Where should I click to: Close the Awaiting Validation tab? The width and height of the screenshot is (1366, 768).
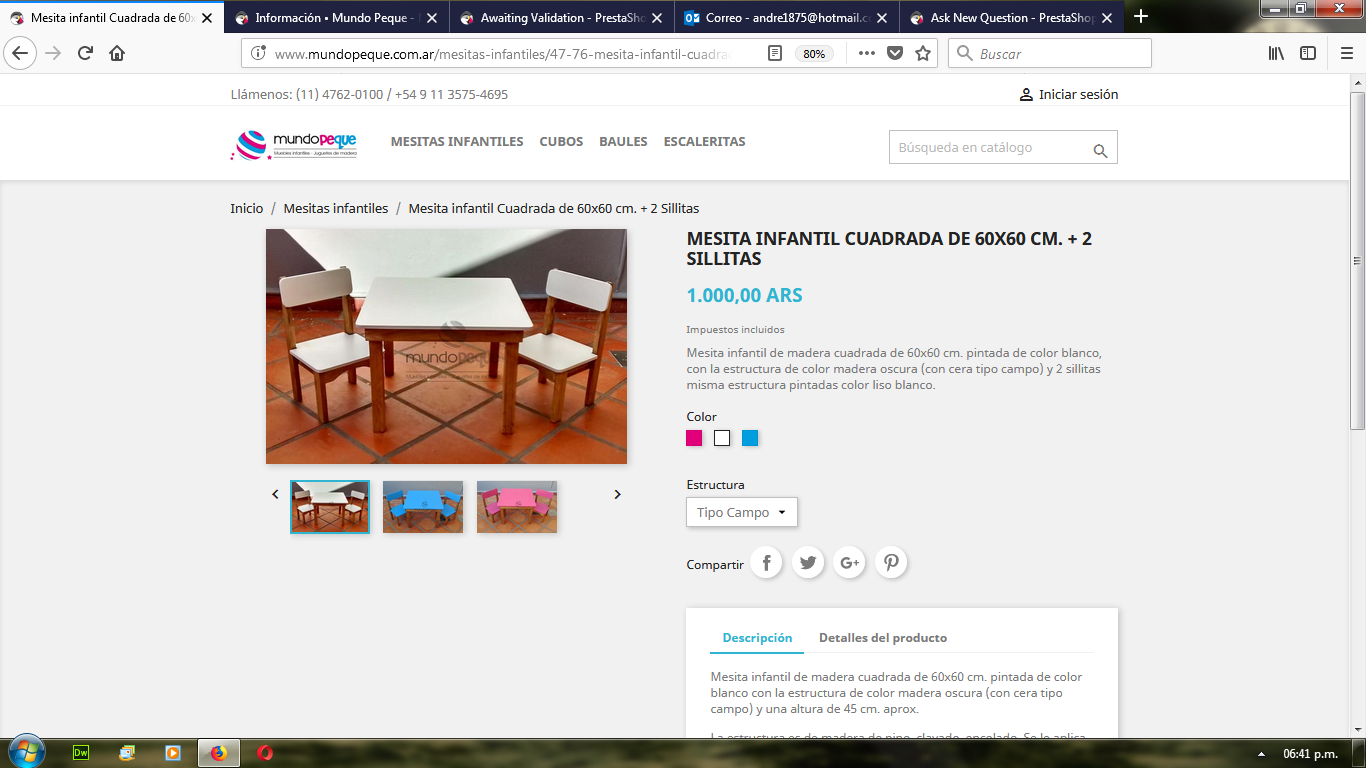click(x=659, y=17)
